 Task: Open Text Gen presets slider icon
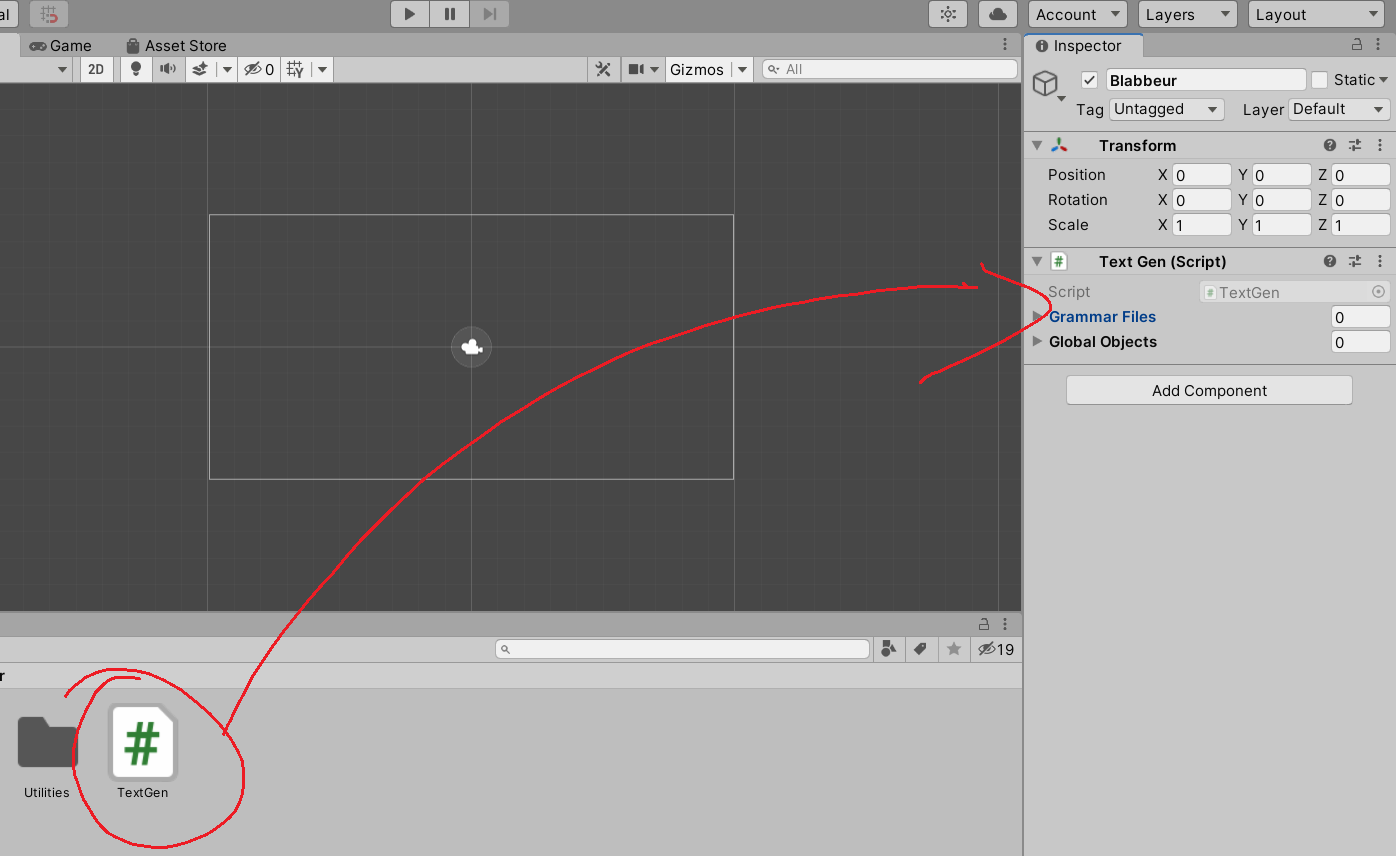[1355, 262]
